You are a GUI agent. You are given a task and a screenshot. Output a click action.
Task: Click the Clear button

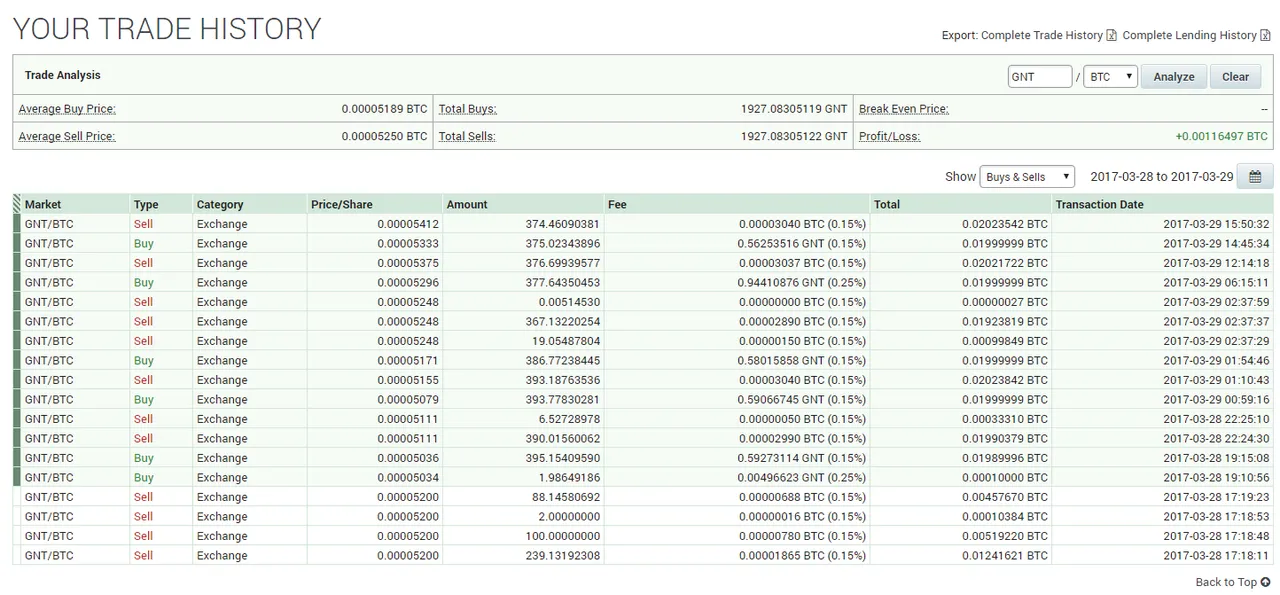point(1236,76)
